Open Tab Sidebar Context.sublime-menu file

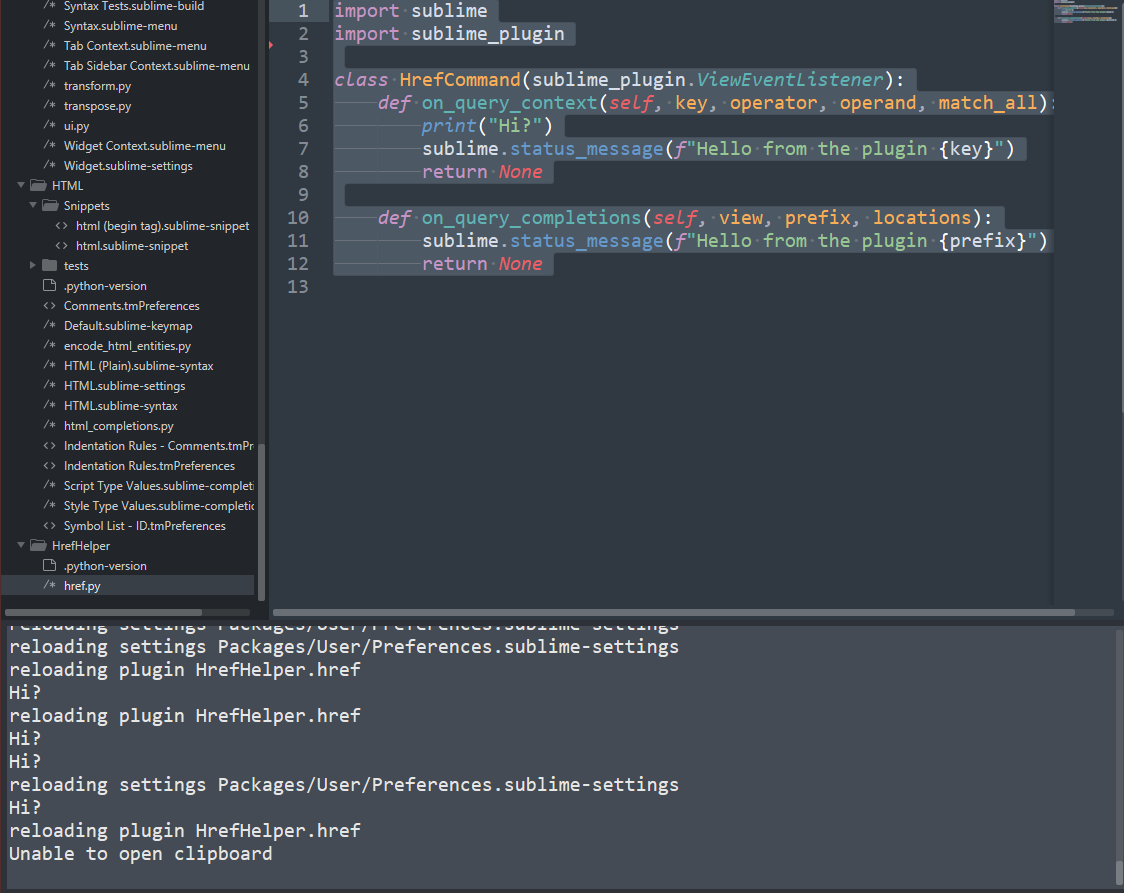click(x=156, y=66)
